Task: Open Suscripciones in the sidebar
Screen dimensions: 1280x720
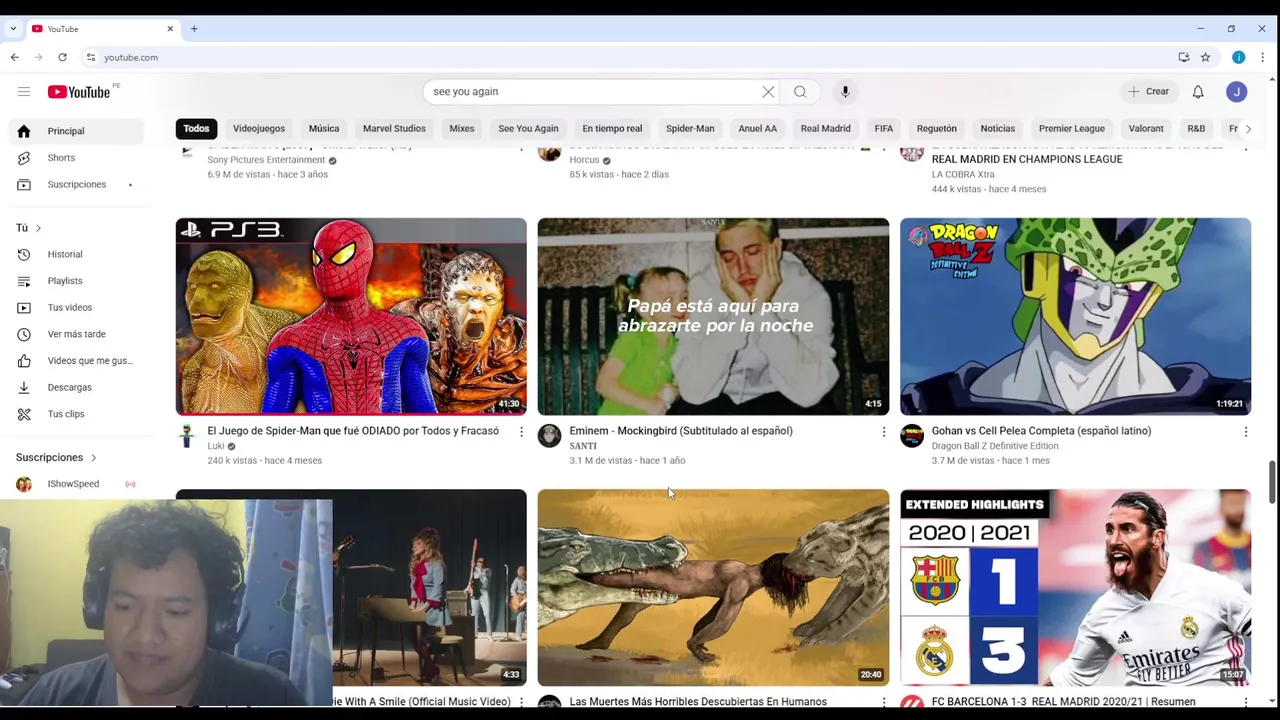Action: point(76,185)
